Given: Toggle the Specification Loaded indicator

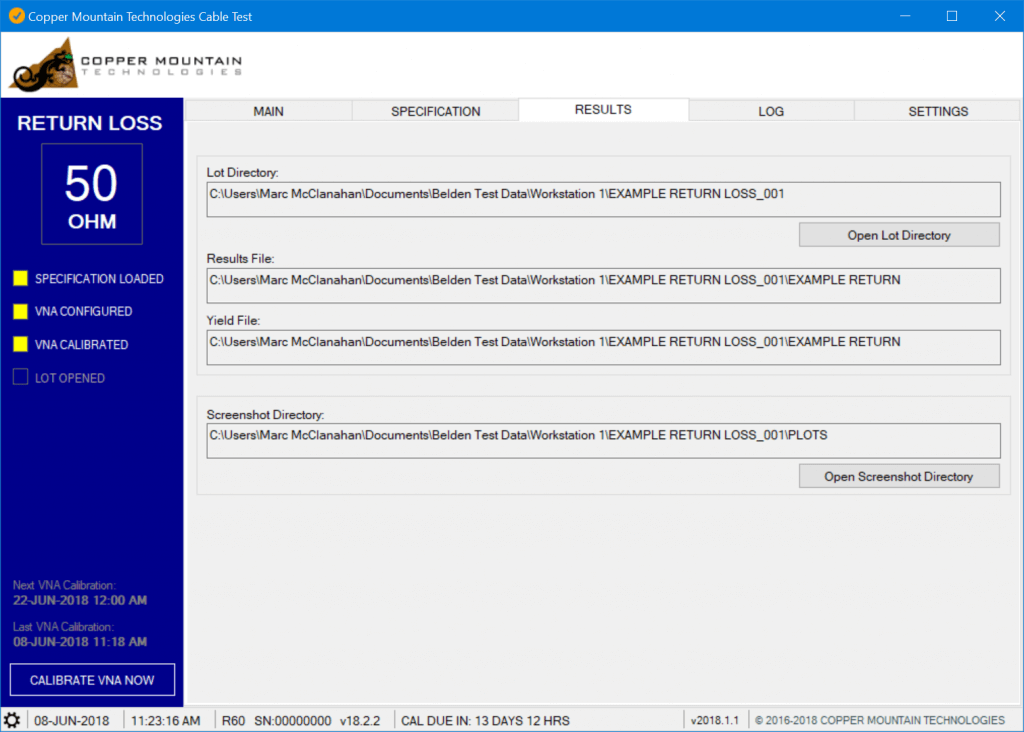Looking at the screenshot, I should click(20, 279).
